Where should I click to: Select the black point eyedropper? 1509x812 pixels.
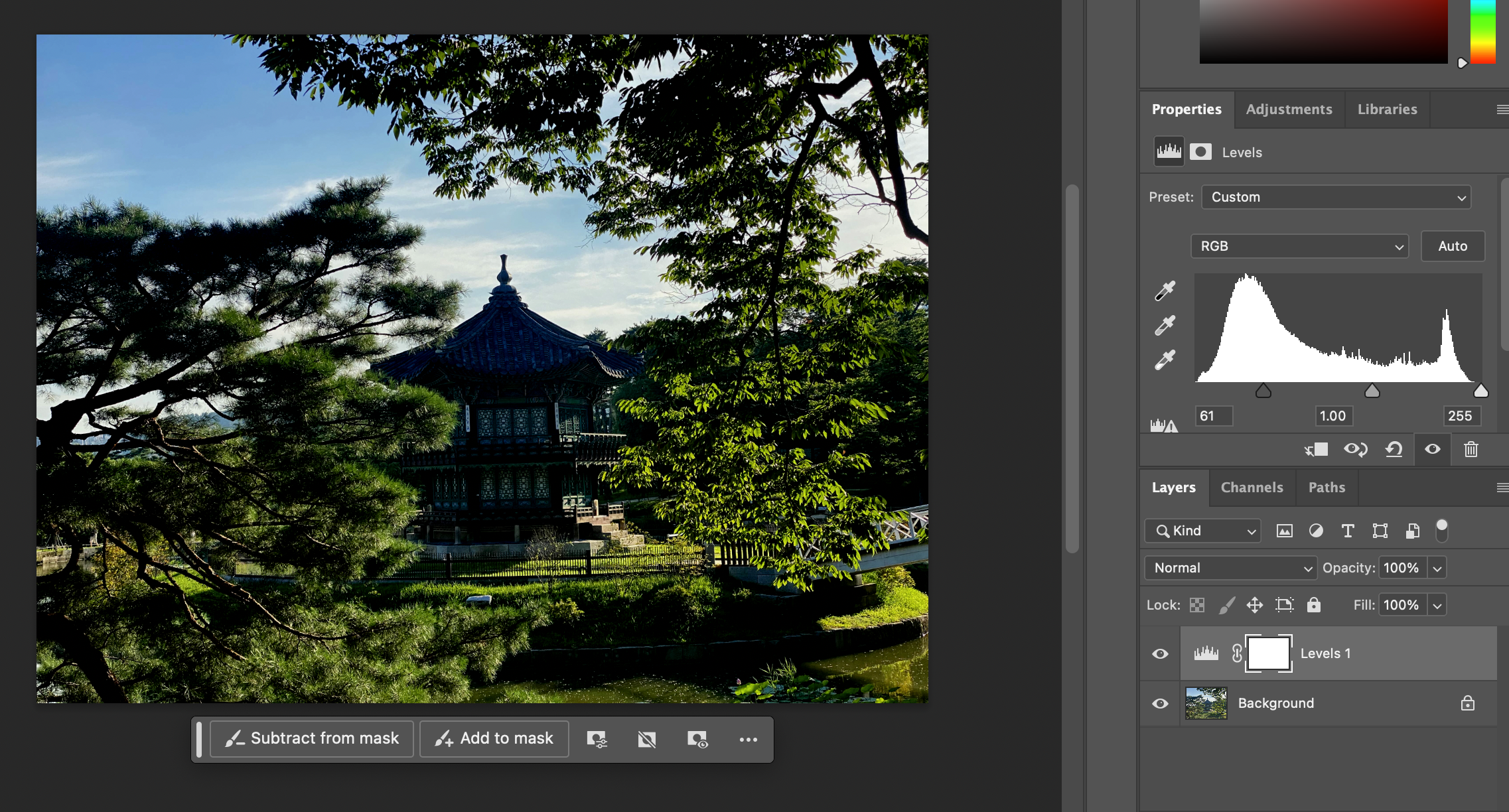(1165, 291)
